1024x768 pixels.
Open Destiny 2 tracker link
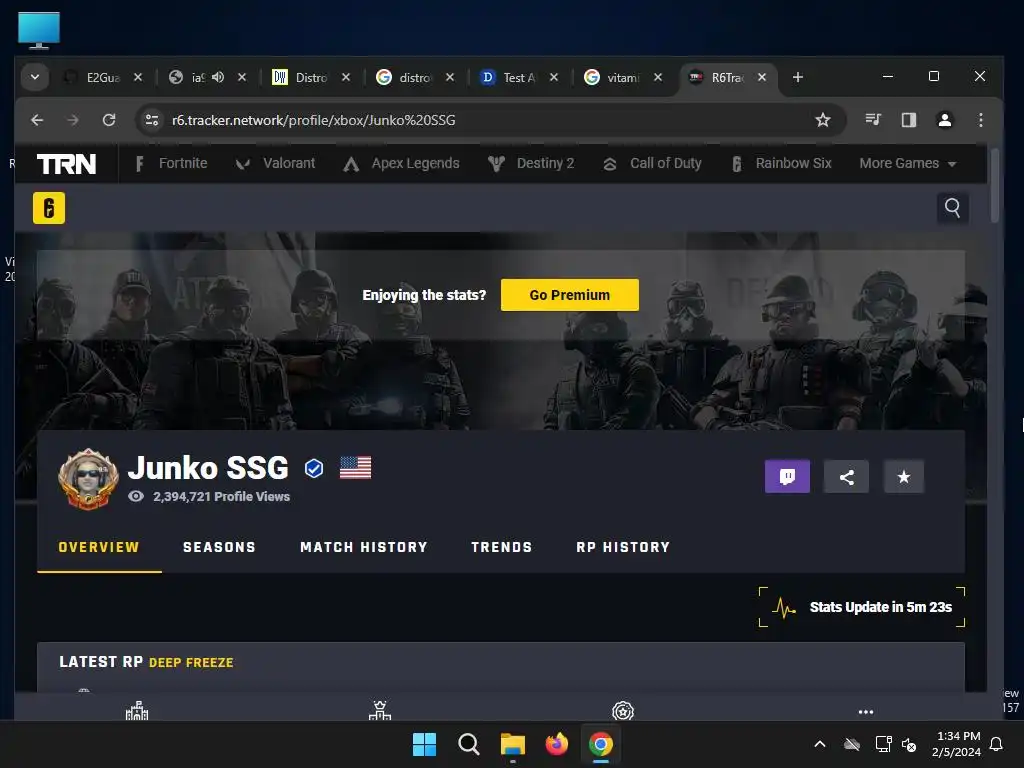pos(531,163)
